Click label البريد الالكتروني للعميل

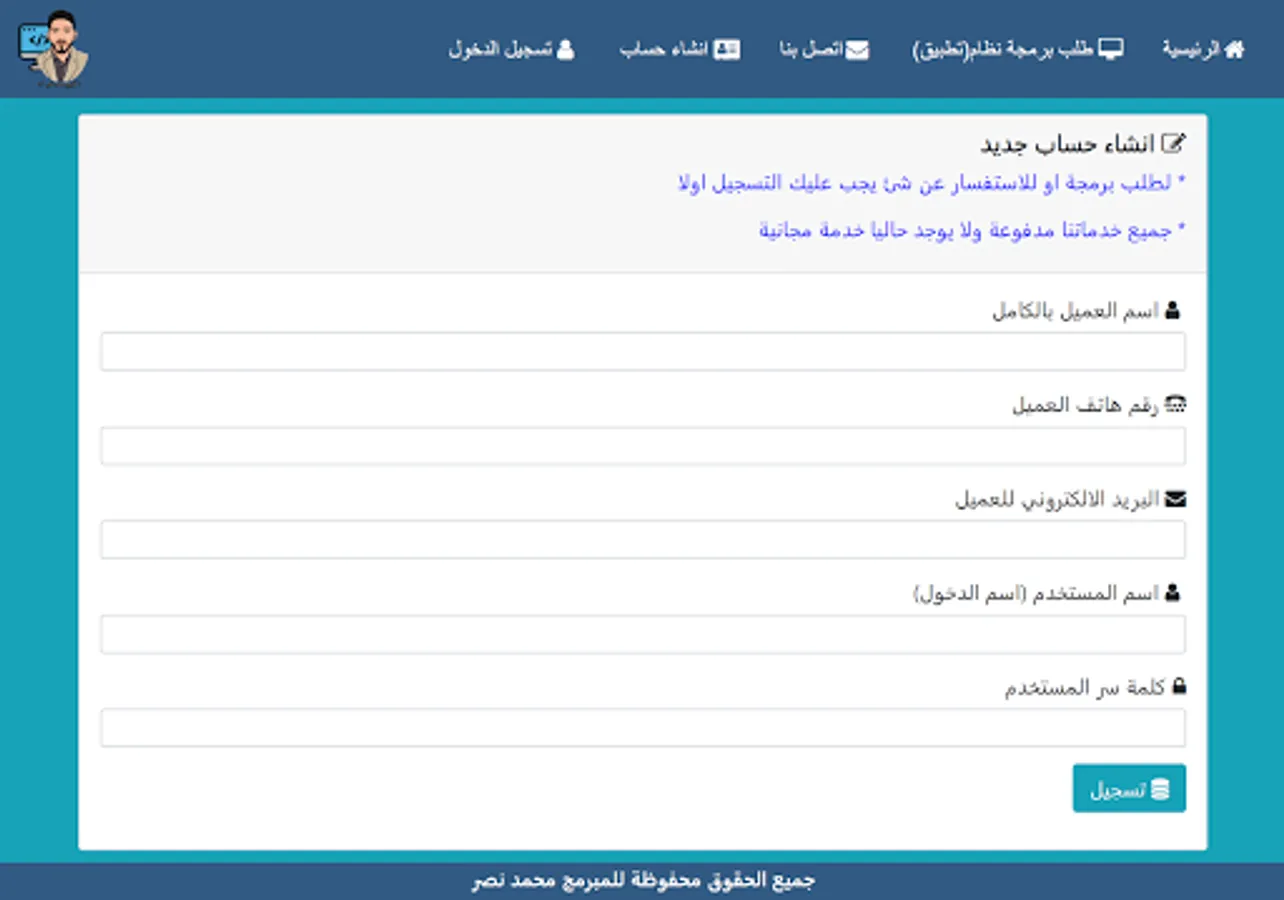point(1057,499)
